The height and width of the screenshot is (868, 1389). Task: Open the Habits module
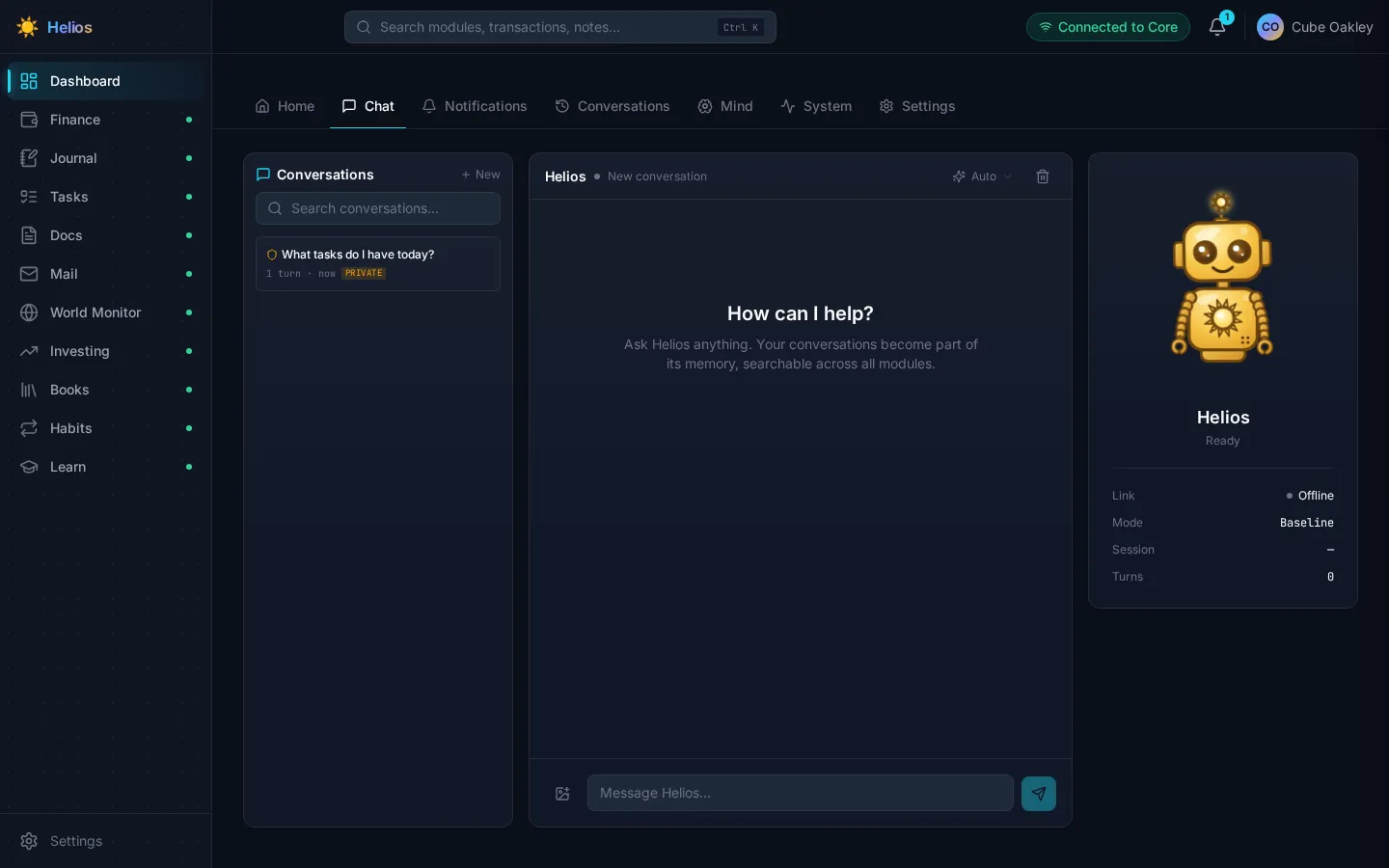click(x=105, y=428)
